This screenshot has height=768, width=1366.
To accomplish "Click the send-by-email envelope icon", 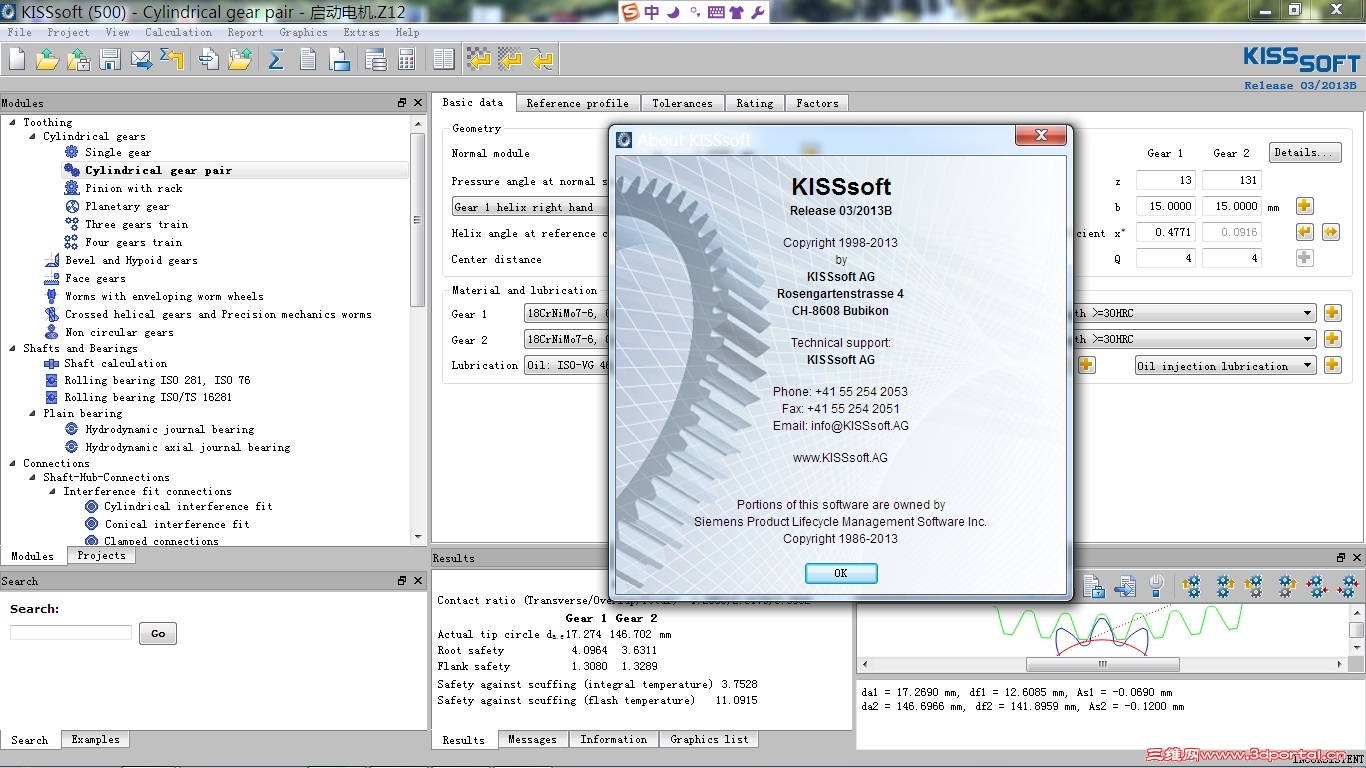I will coord(142,60).
